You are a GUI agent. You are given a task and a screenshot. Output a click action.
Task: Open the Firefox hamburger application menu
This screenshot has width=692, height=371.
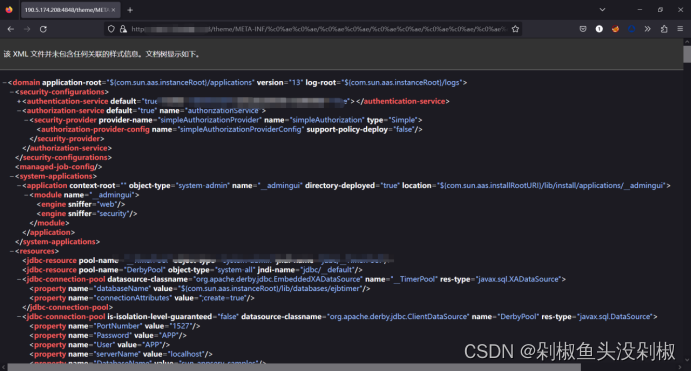(x=680, y=29)
